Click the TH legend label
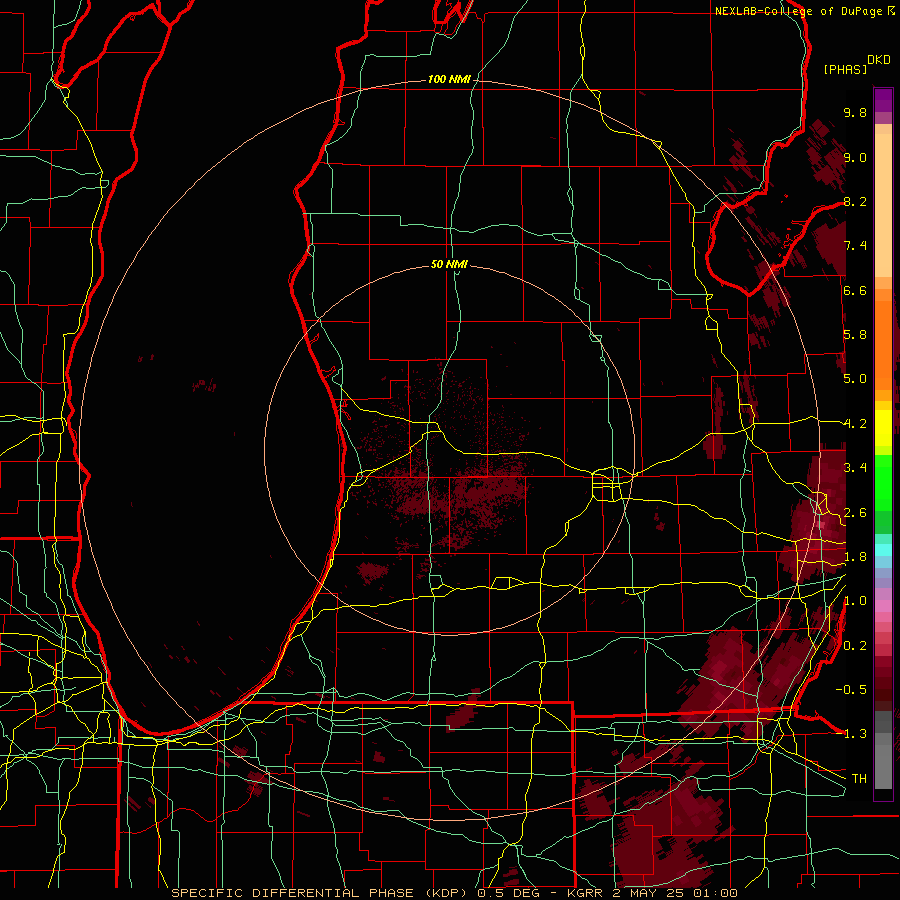Screen dimensions: 900x900 coord(859,779)
